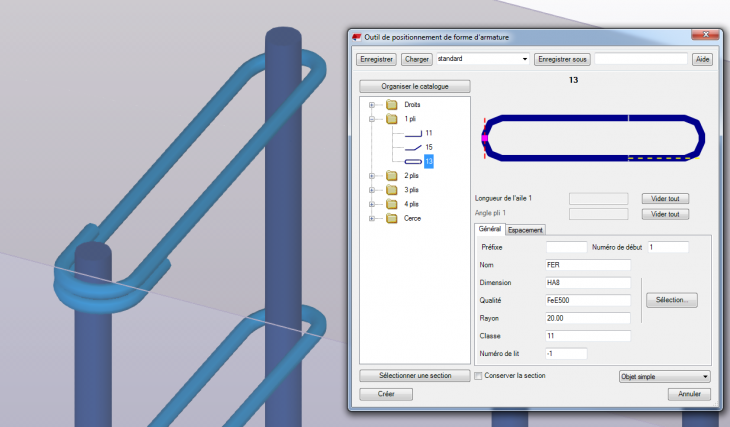Click the highlighted 13 tree label
Image resolution: width=730 pixels, height=427 pixels.
(x=429, y=162)
